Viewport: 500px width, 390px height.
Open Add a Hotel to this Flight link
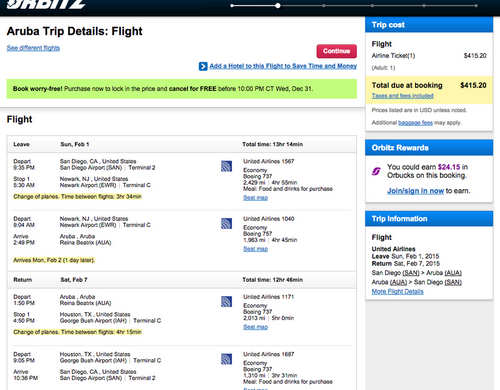283,66
